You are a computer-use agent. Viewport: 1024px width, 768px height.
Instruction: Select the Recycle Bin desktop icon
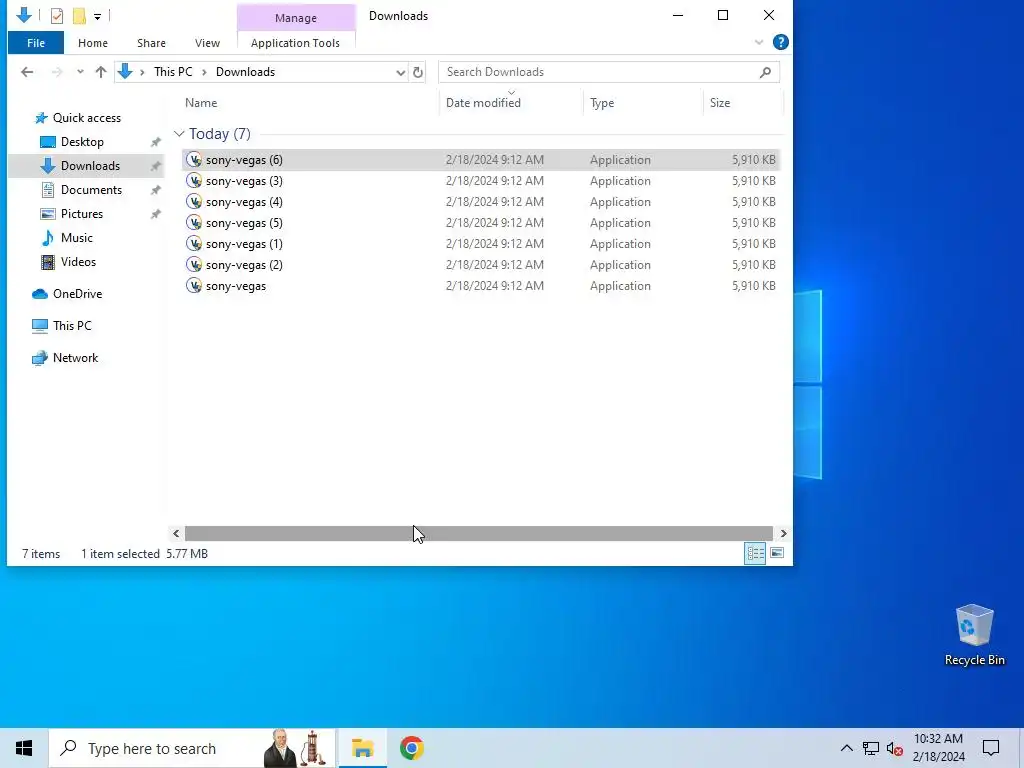974,635
